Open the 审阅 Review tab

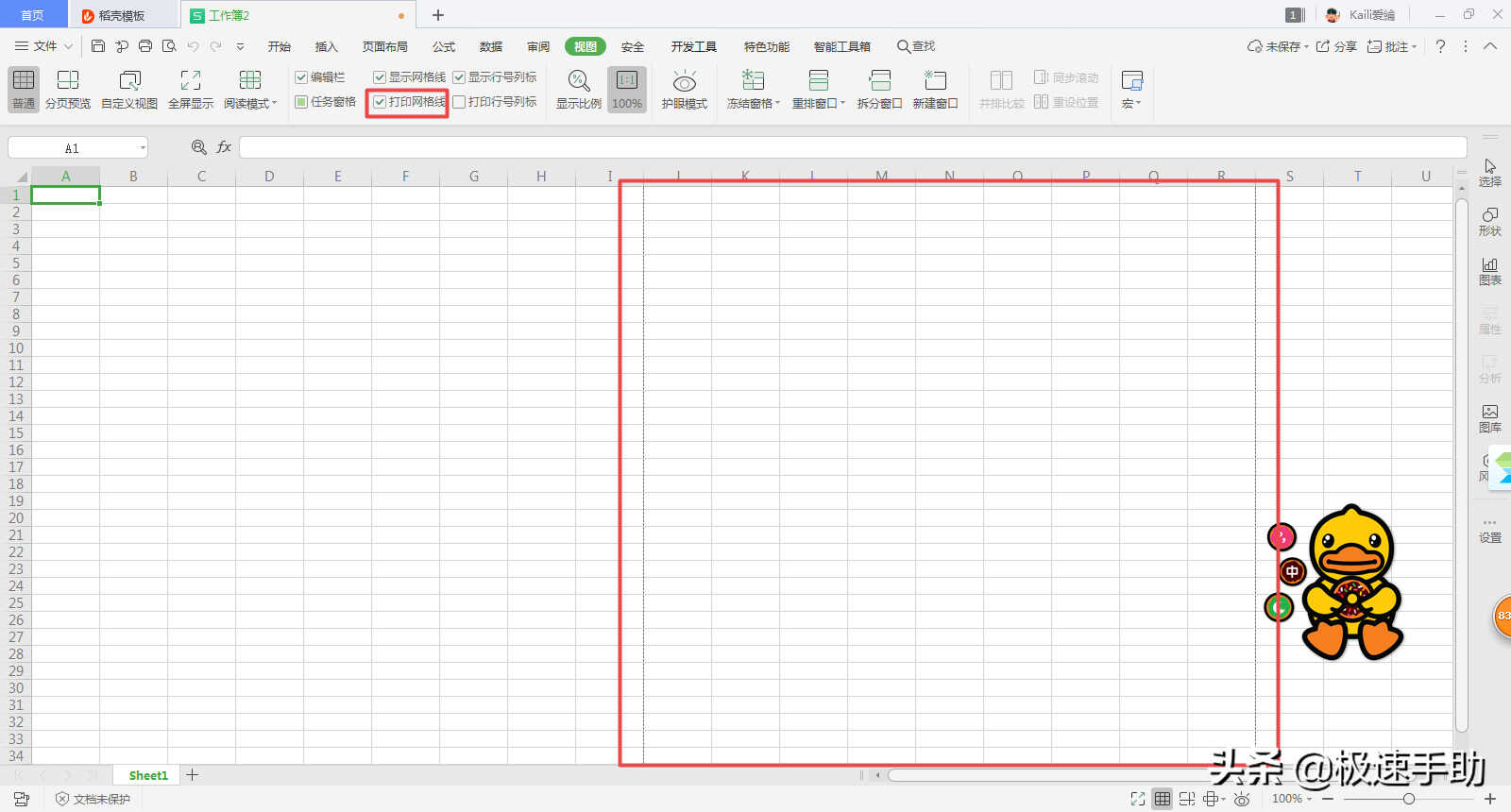[538, 46]
